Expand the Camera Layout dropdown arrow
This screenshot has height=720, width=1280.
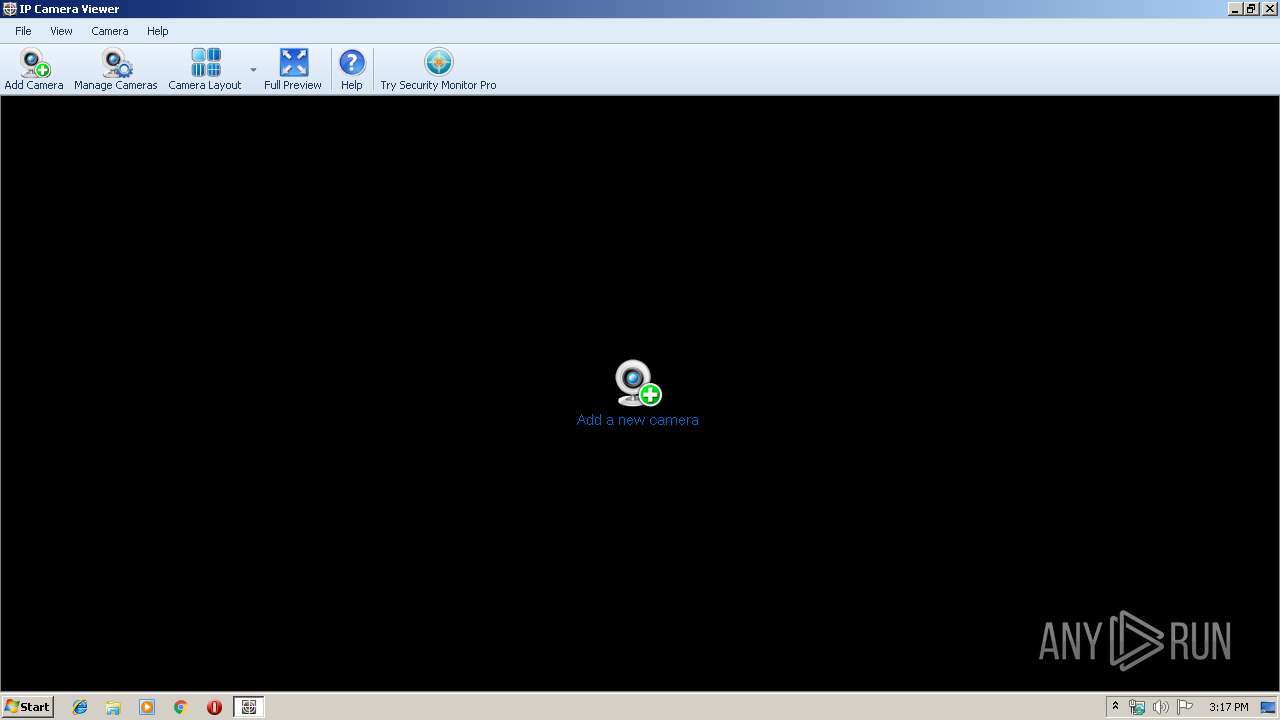pyautogui.click(x=253, y=70)
